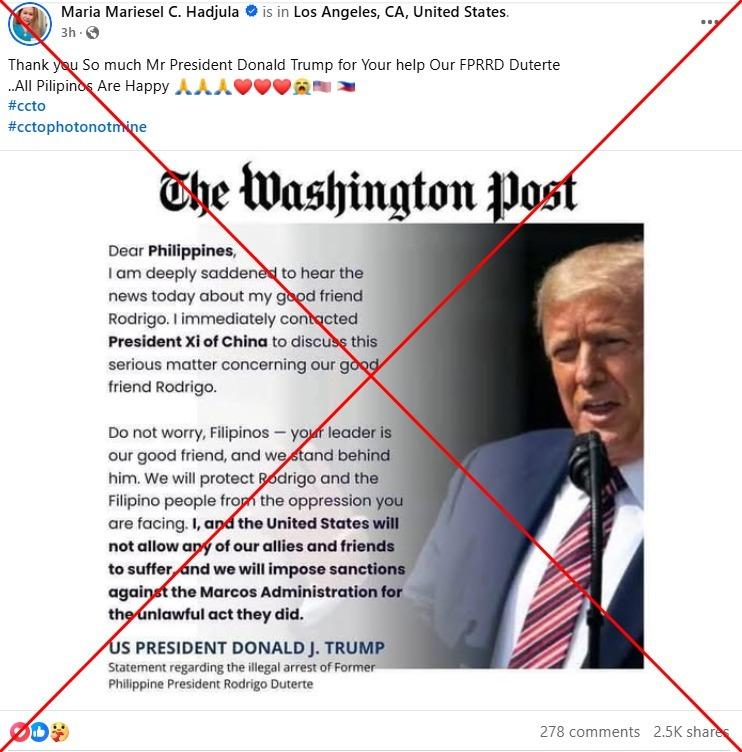Open the 278 comments list
This screenshot has height=752, width=742.
[x=589, y=732]
